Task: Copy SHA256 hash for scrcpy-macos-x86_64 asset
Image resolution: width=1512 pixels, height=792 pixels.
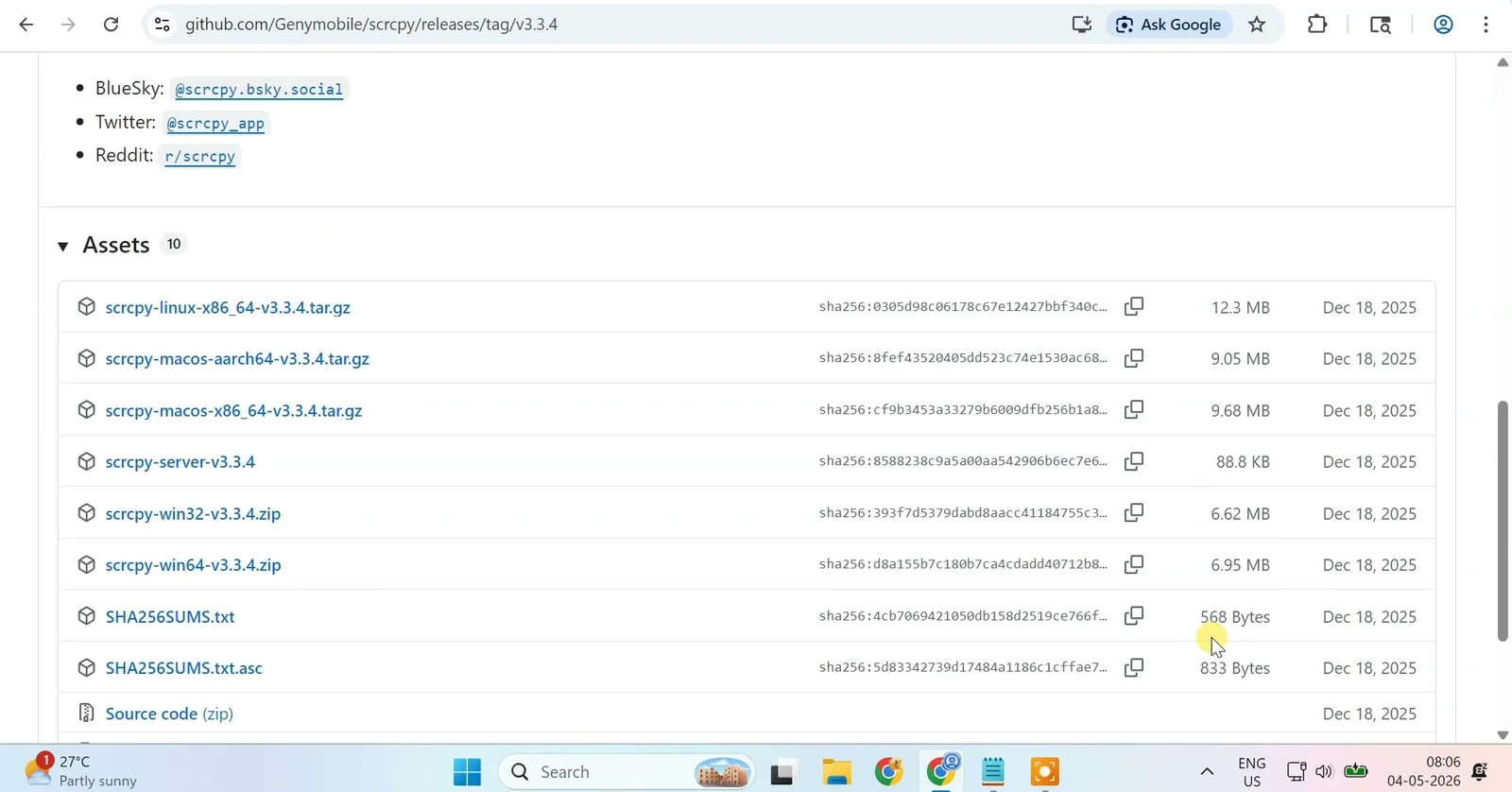Action: click(1134, 409)
